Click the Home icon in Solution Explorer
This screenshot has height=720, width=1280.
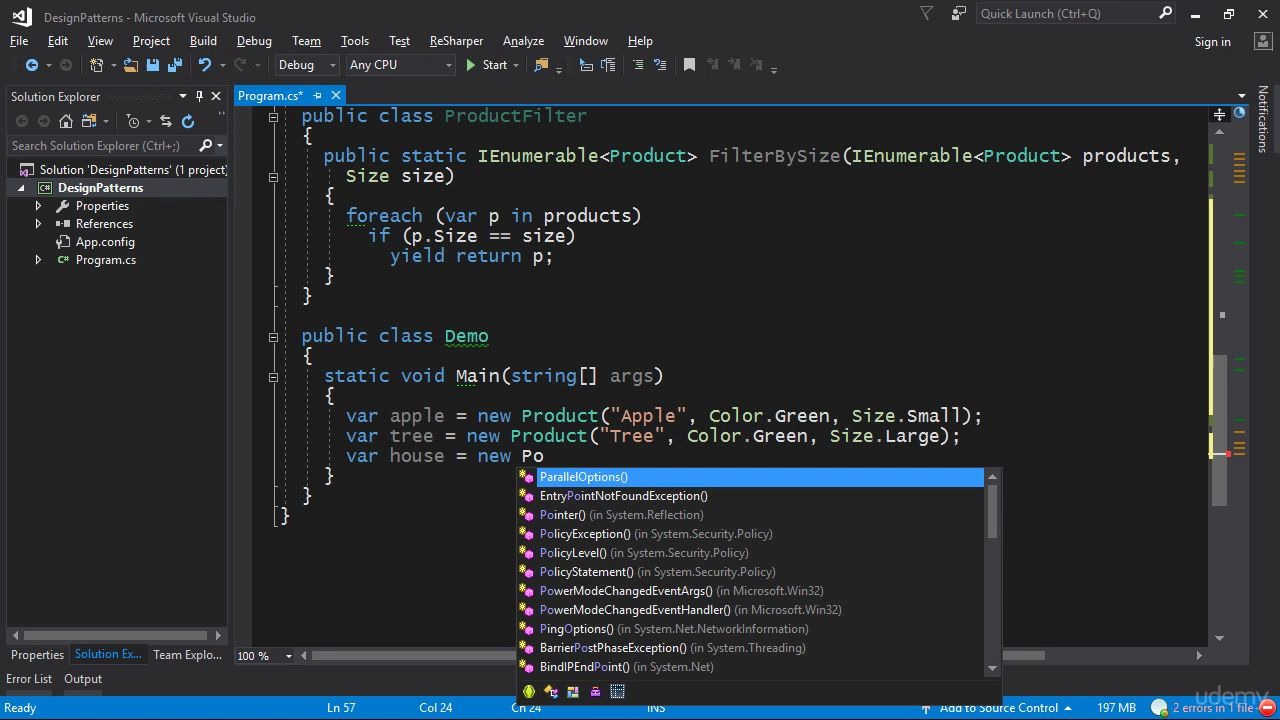point(66,121)
